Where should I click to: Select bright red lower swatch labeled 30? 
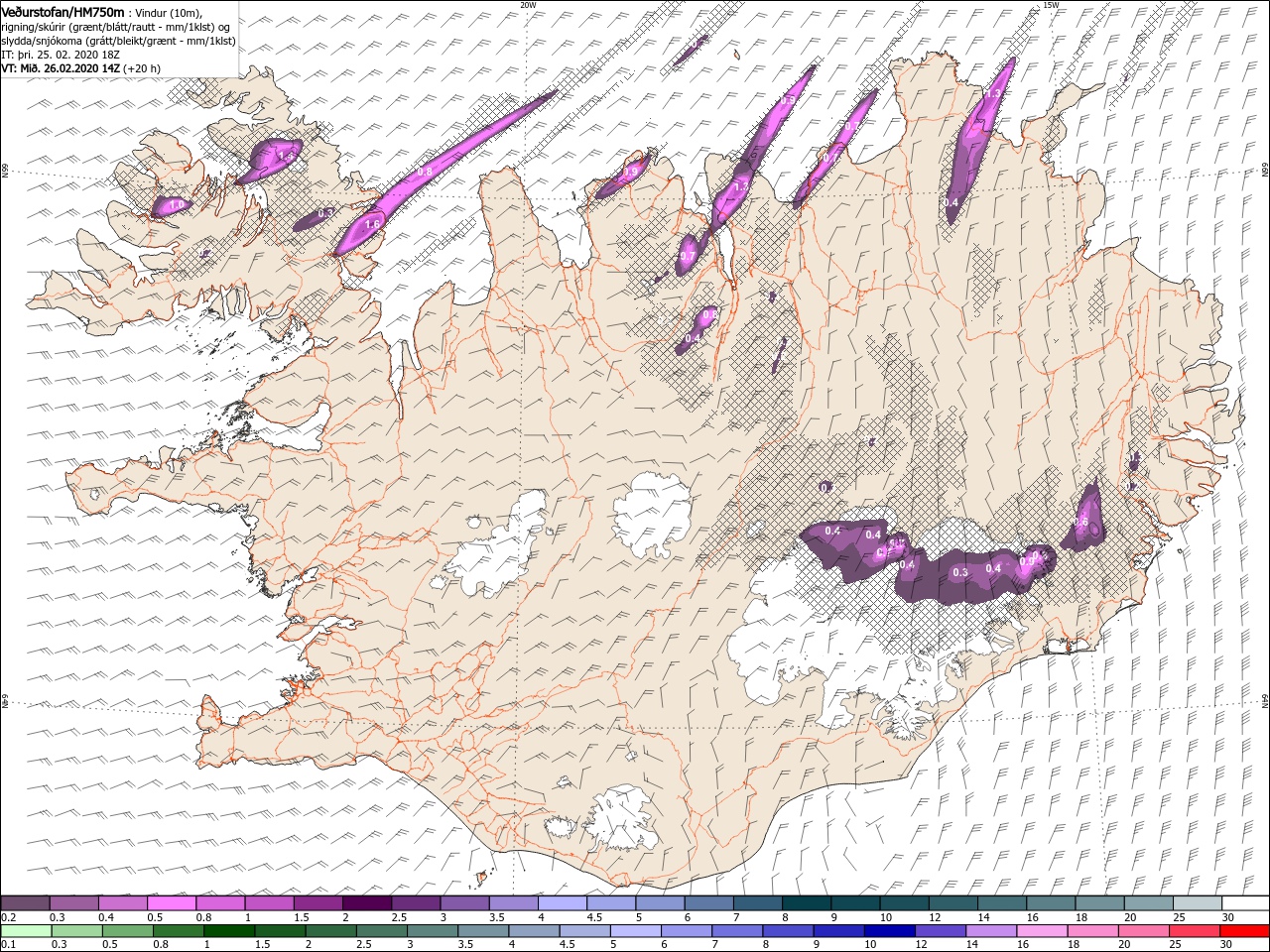(x=1244, y=931)
